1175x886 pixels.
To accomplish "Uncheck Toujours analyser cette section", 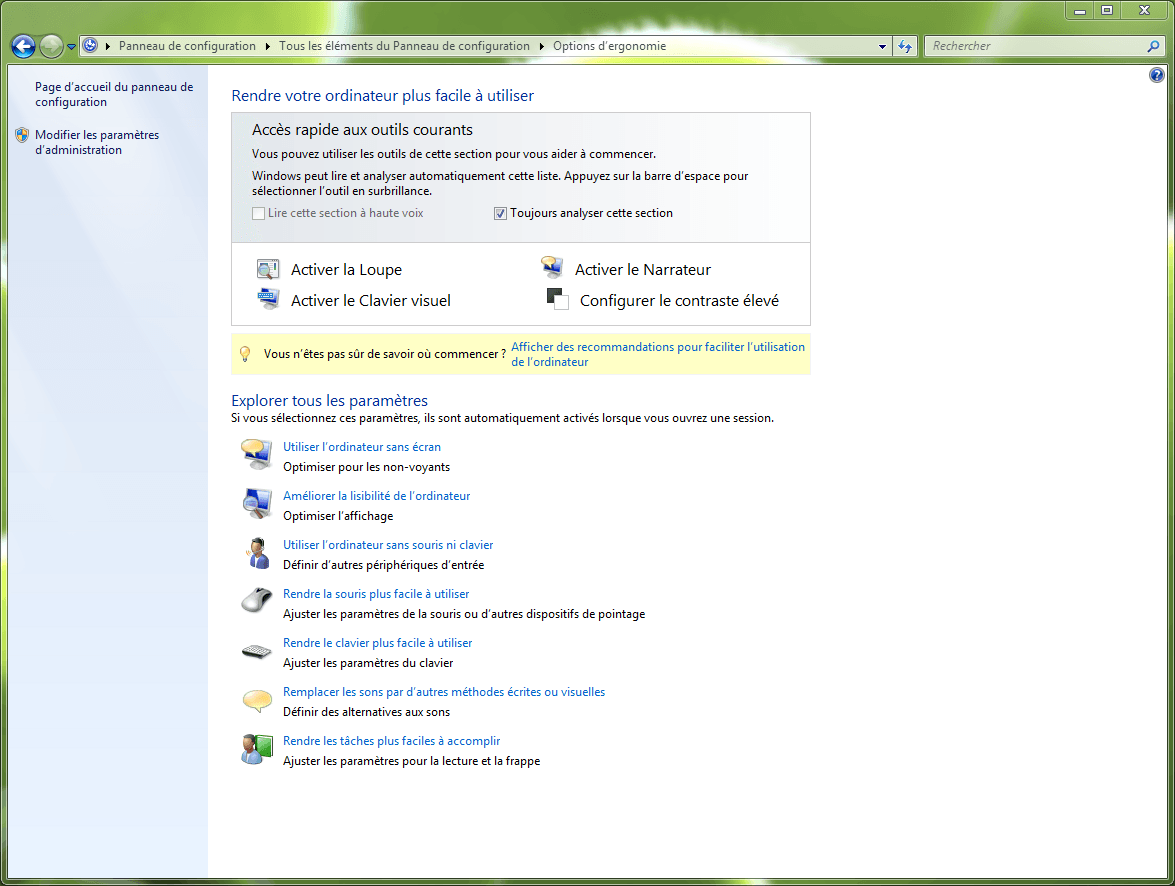I will (500, 214).
